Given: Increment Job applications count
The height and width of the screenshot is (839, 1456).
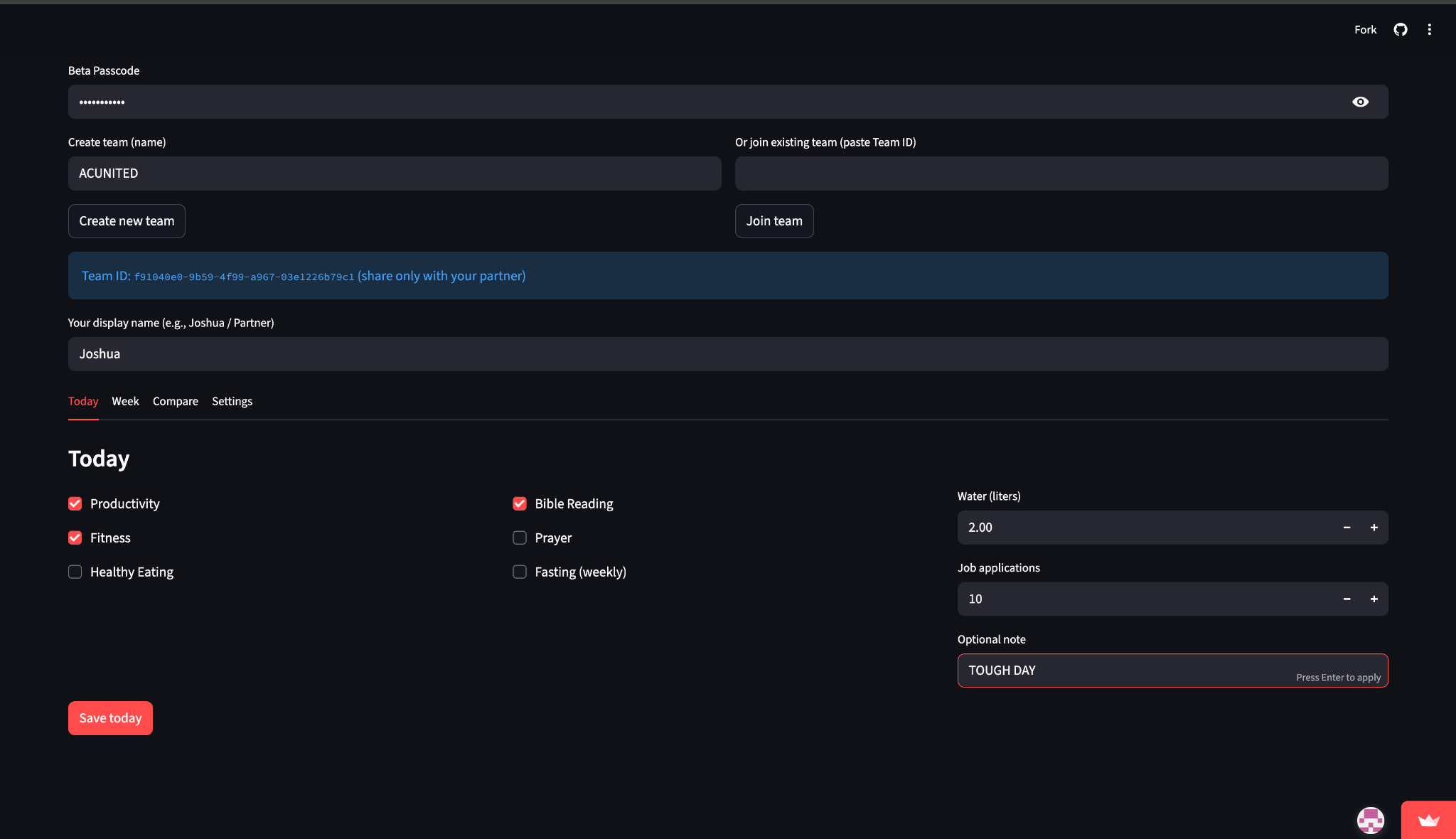Looking at the screenshot, I should click(1374, 599).
